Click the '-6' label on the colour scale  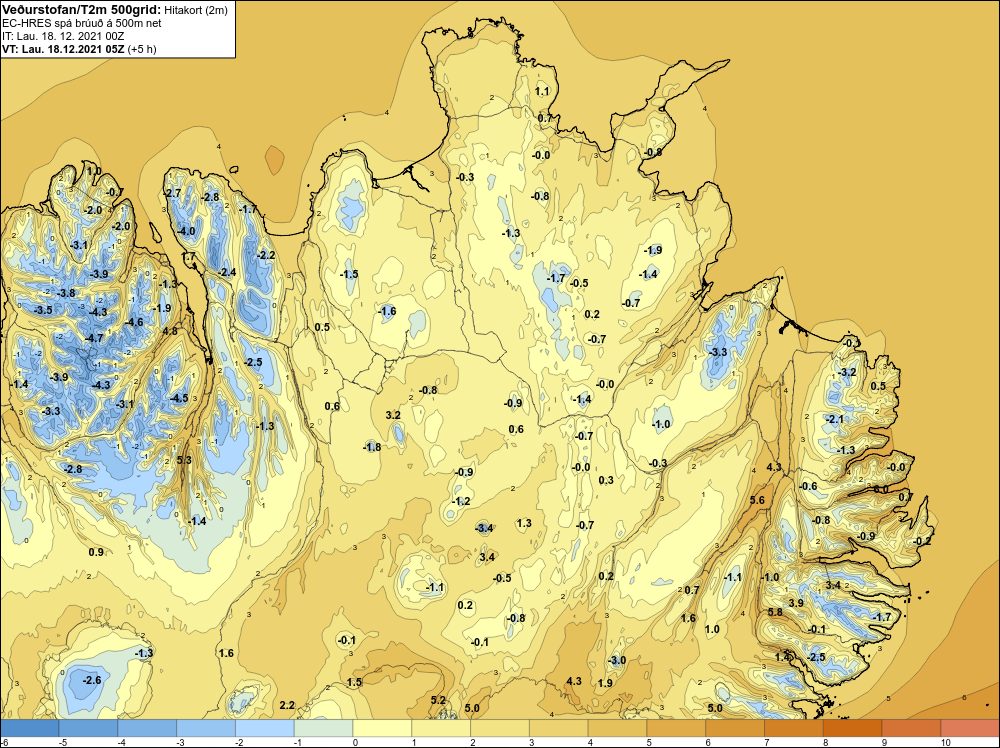pyautogui.click(x=3, y=742)
